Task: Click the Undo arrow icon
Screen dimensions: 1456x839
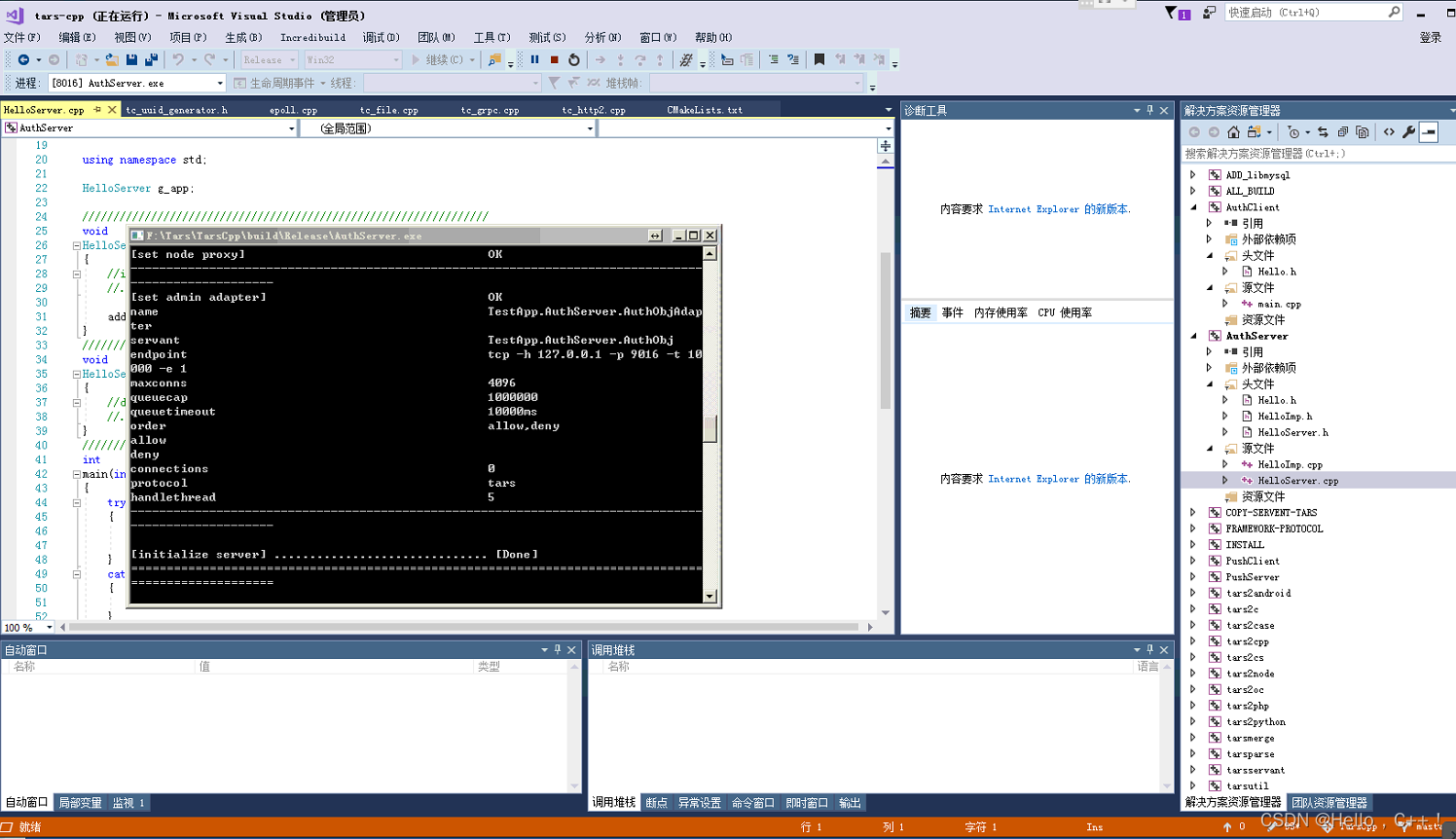Action: pos(178,59)
